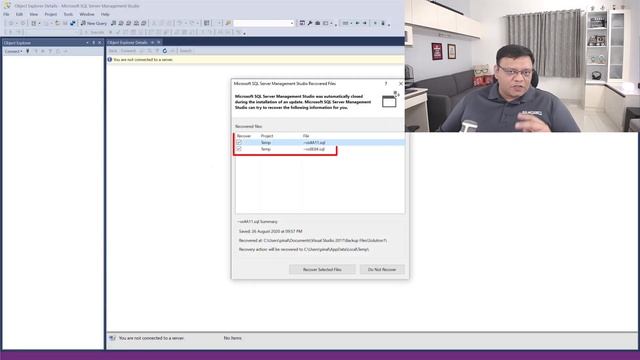Click the Project column header
This screenshot has height=360, width=640.
(x=267, y=136)
